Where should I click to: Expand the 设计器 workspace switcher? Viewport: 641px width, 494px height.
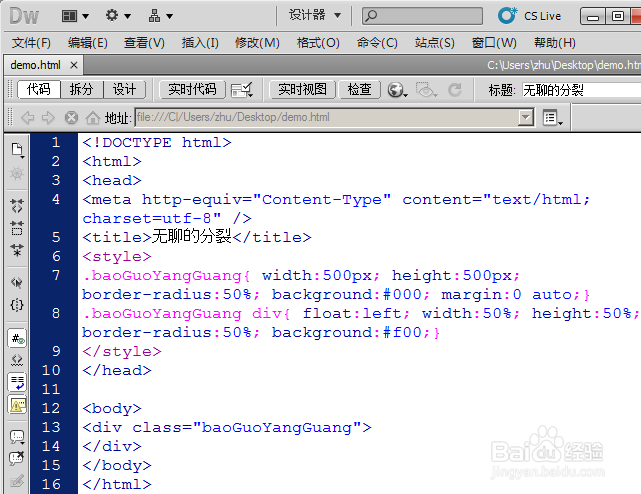(314, 16)
